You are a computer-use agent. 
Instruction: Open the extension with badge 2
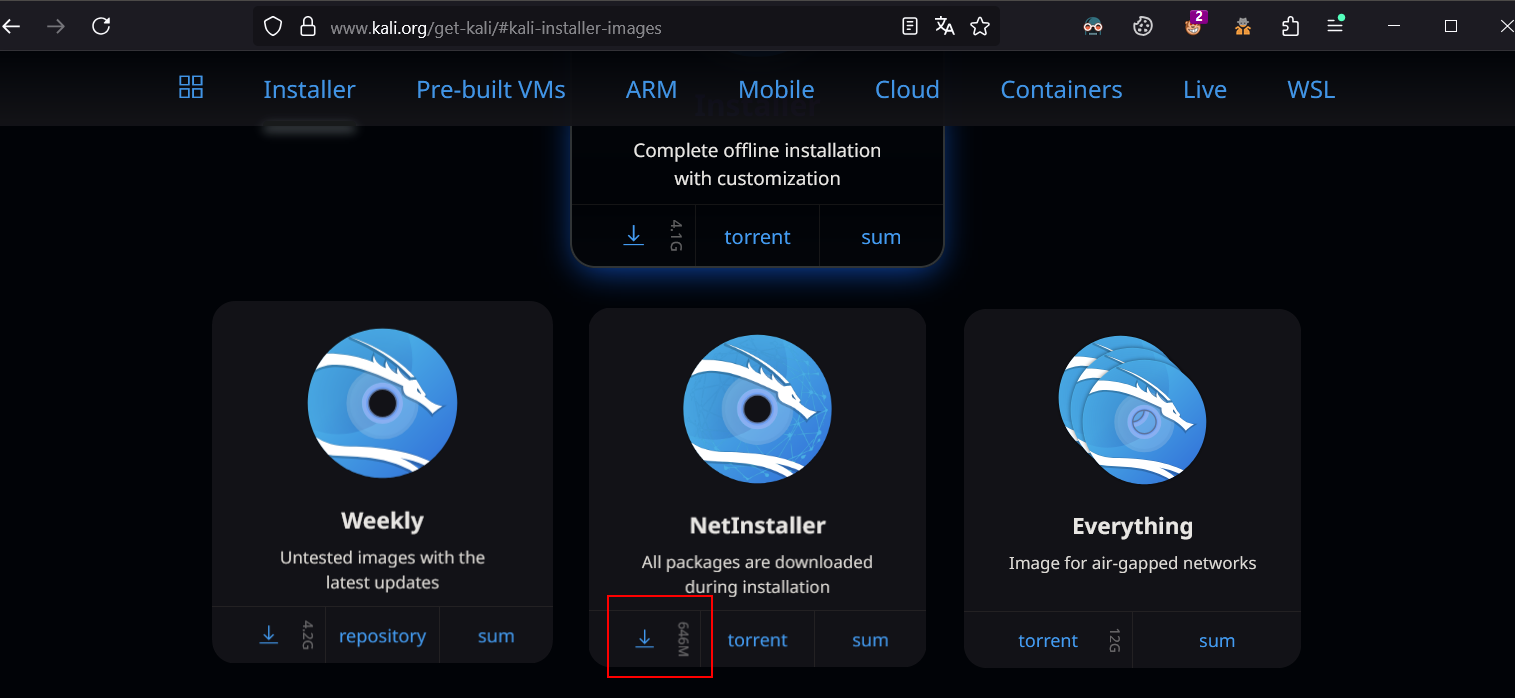point(1194,25)
